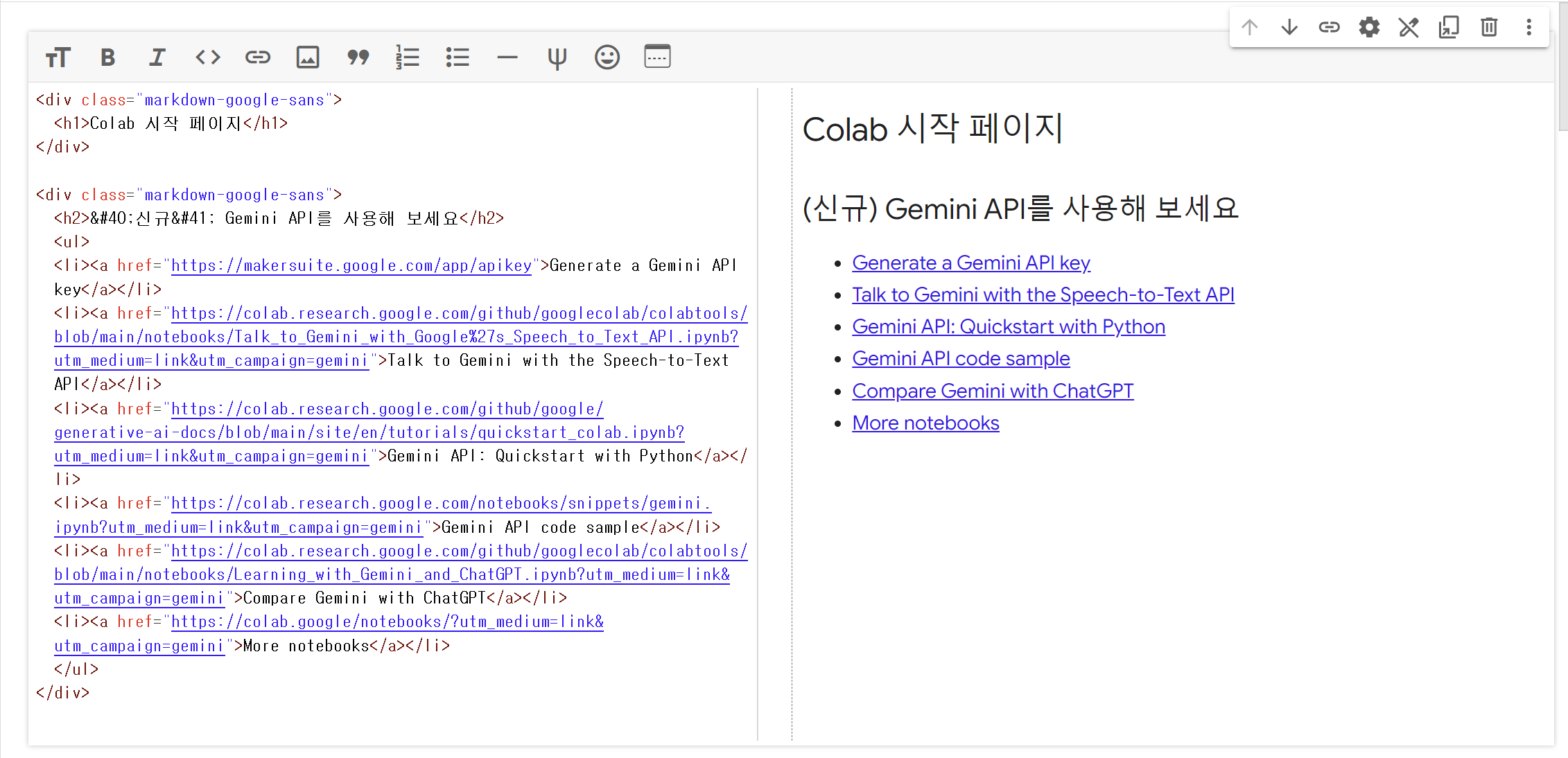1568x758 pixels.
Task: Click the page vertical scrollbar
Action: pos(1562,68)
